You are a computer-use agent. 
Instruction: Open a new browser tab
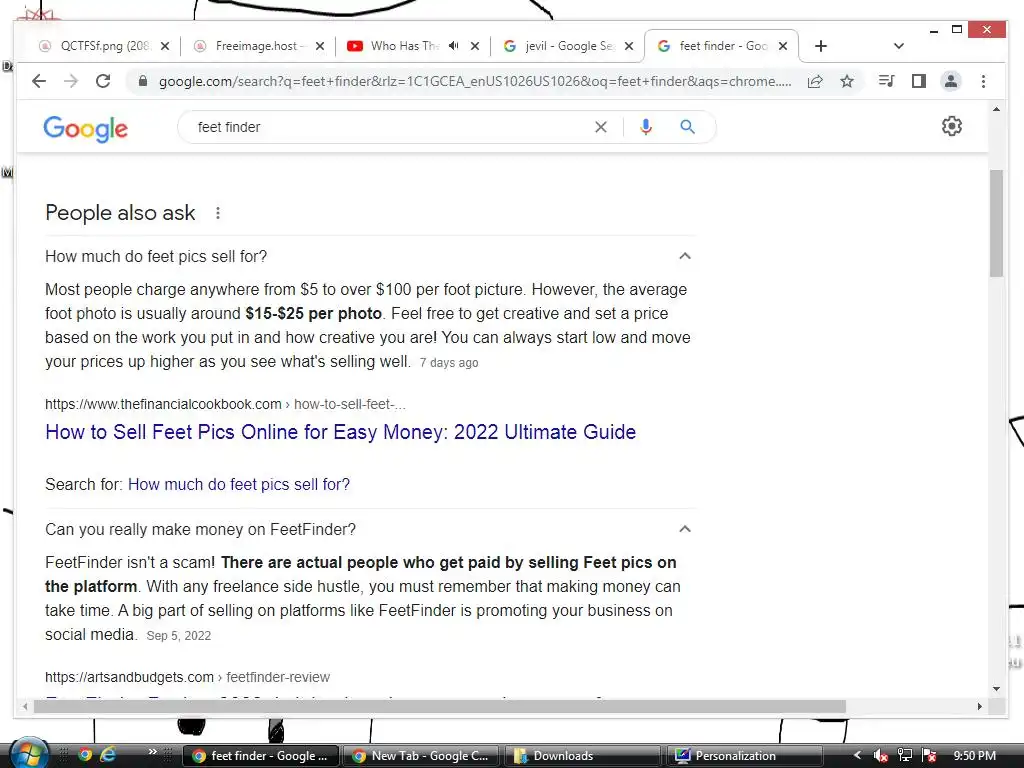[x=821, y=46]
